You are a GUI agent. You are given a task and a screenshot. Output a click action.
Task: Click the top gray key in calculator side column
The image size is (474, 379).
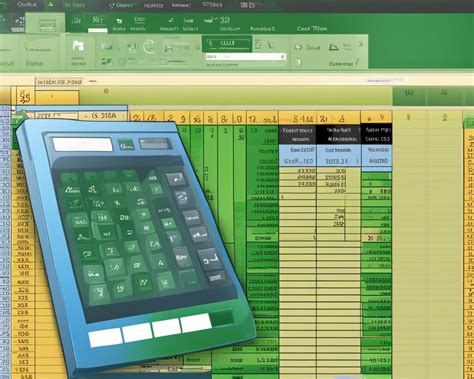pos(176,179)
